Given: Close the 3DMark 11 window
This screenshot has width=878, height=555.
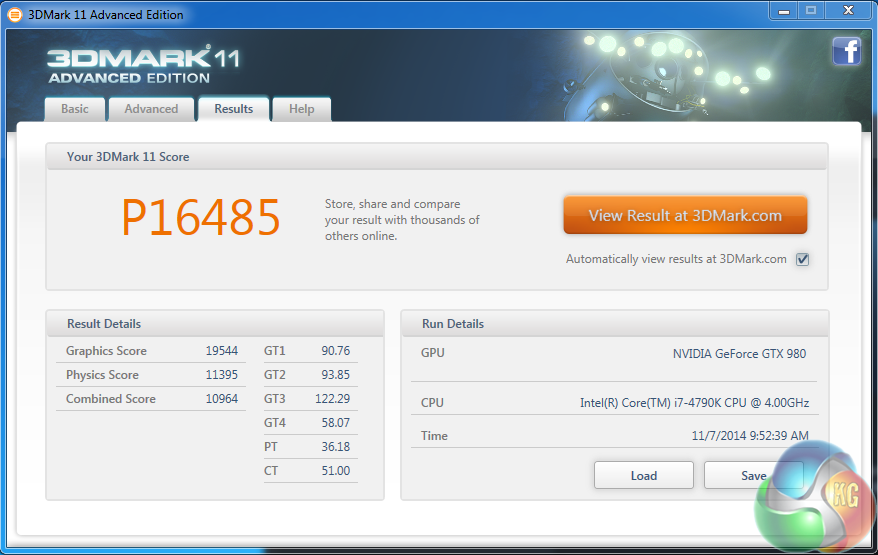Looking at the screenshot, I should click(849, 10).
